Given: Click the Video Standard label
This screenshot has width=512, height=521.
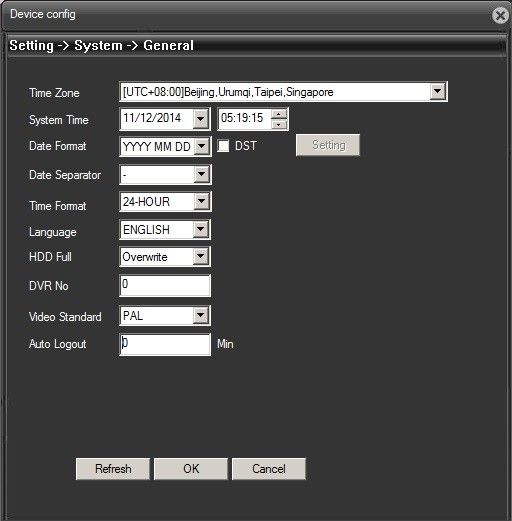Looking at the screenshot, I should point(65,317).
